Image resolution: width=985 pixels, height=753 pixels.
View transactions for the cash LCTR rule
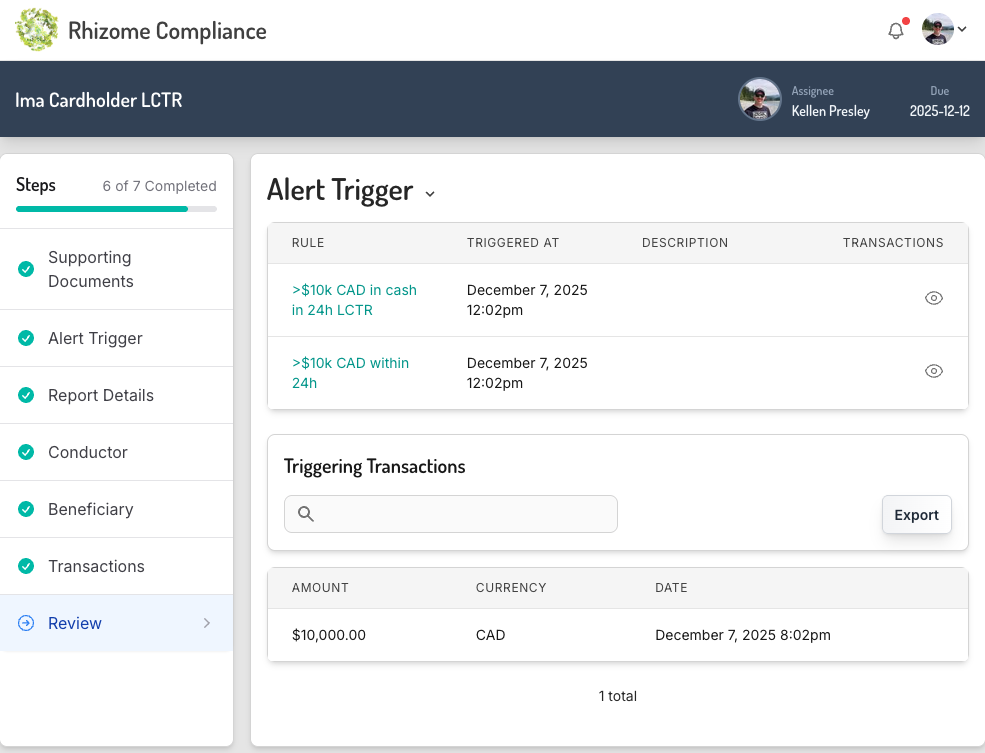click(x=933, y=298)
